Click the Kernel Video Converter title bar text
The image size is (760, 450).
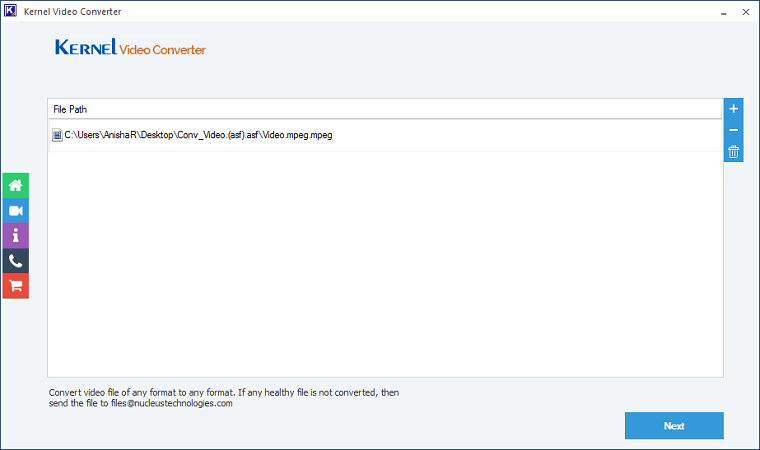pos(72,12)
